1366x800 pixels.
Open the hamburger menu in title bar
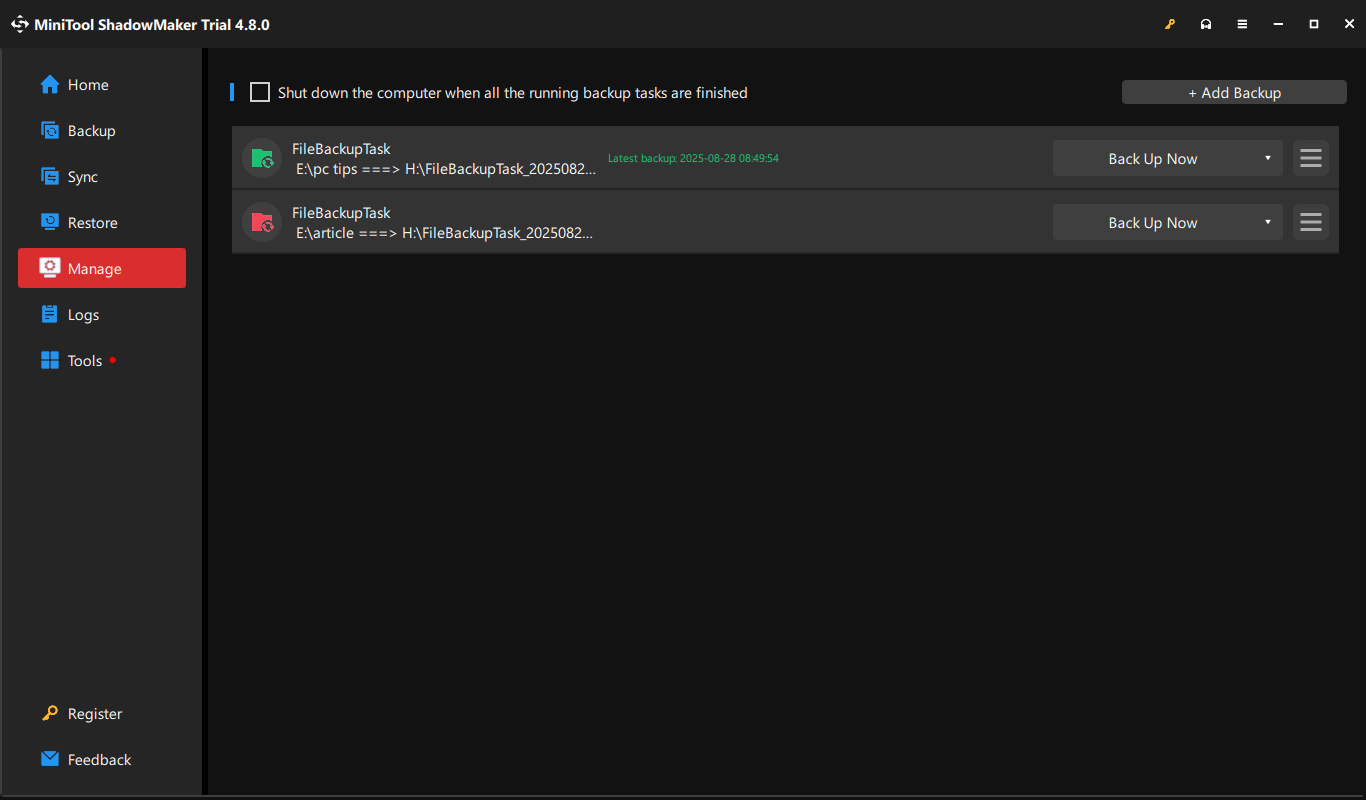click(x=1242, y=24)
